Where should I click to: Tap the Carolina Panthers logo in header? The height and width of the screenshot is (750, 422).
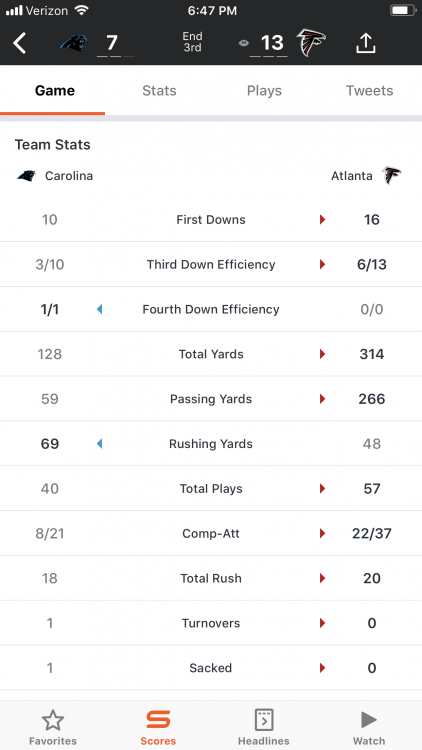(x=73, y=43)
